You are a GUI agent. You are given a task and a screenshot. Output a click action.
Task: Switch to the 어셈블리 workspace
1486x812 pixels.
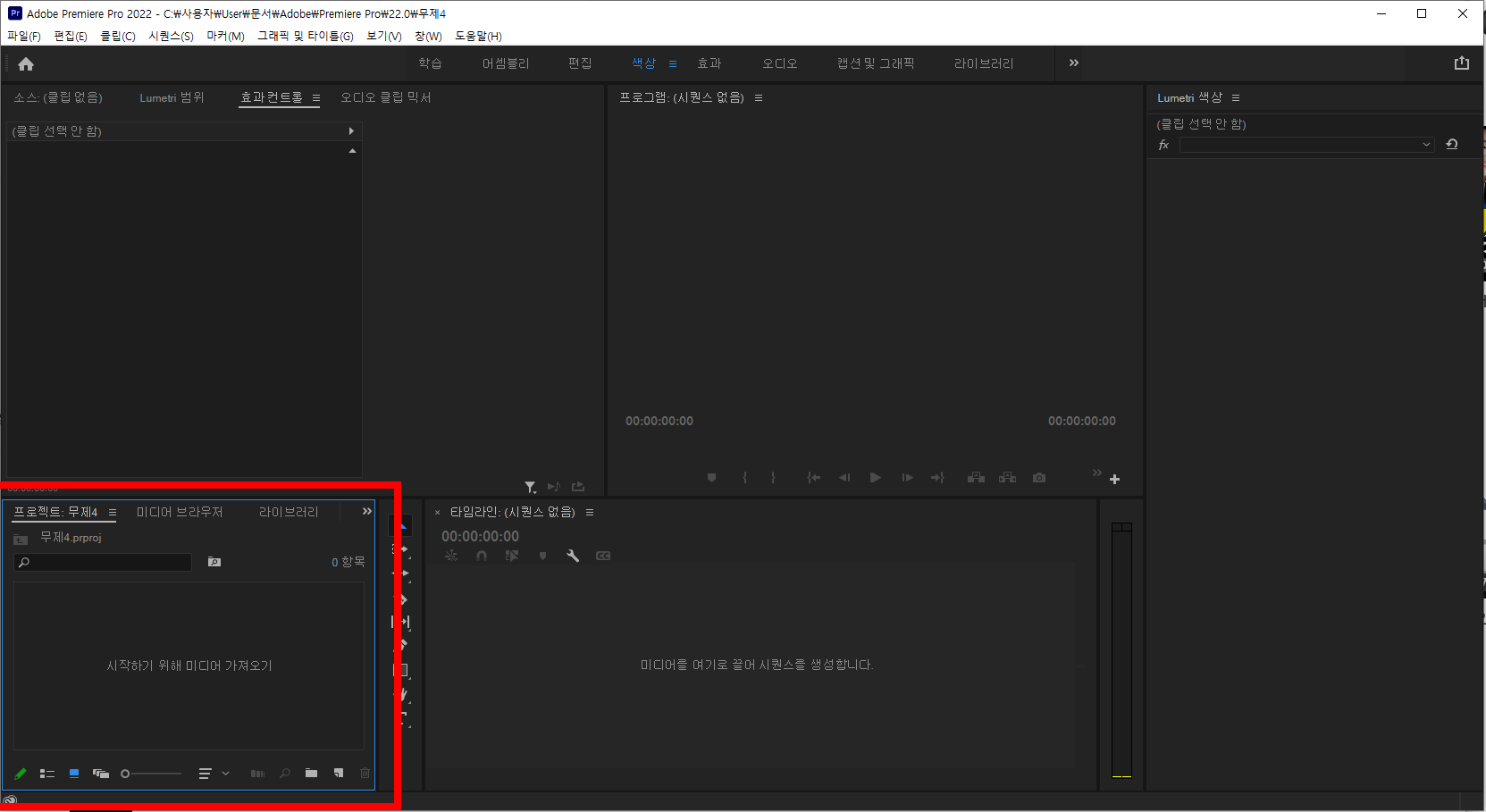click(x=506, y=63)
